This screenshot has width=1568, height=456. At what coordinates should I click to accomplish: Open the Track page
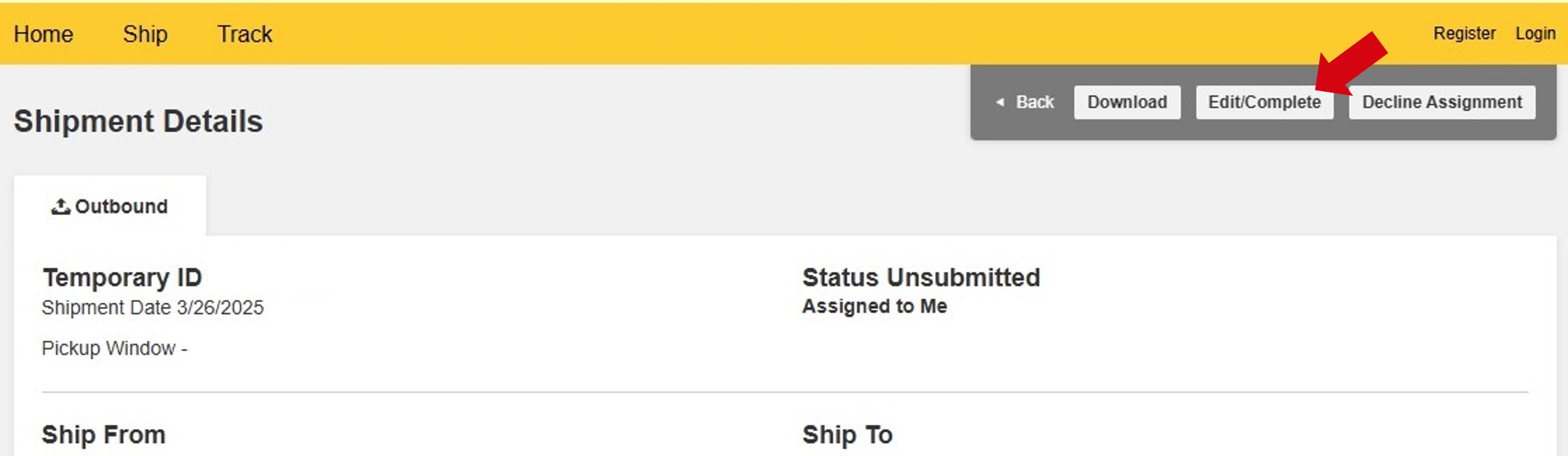coord(245,34)
